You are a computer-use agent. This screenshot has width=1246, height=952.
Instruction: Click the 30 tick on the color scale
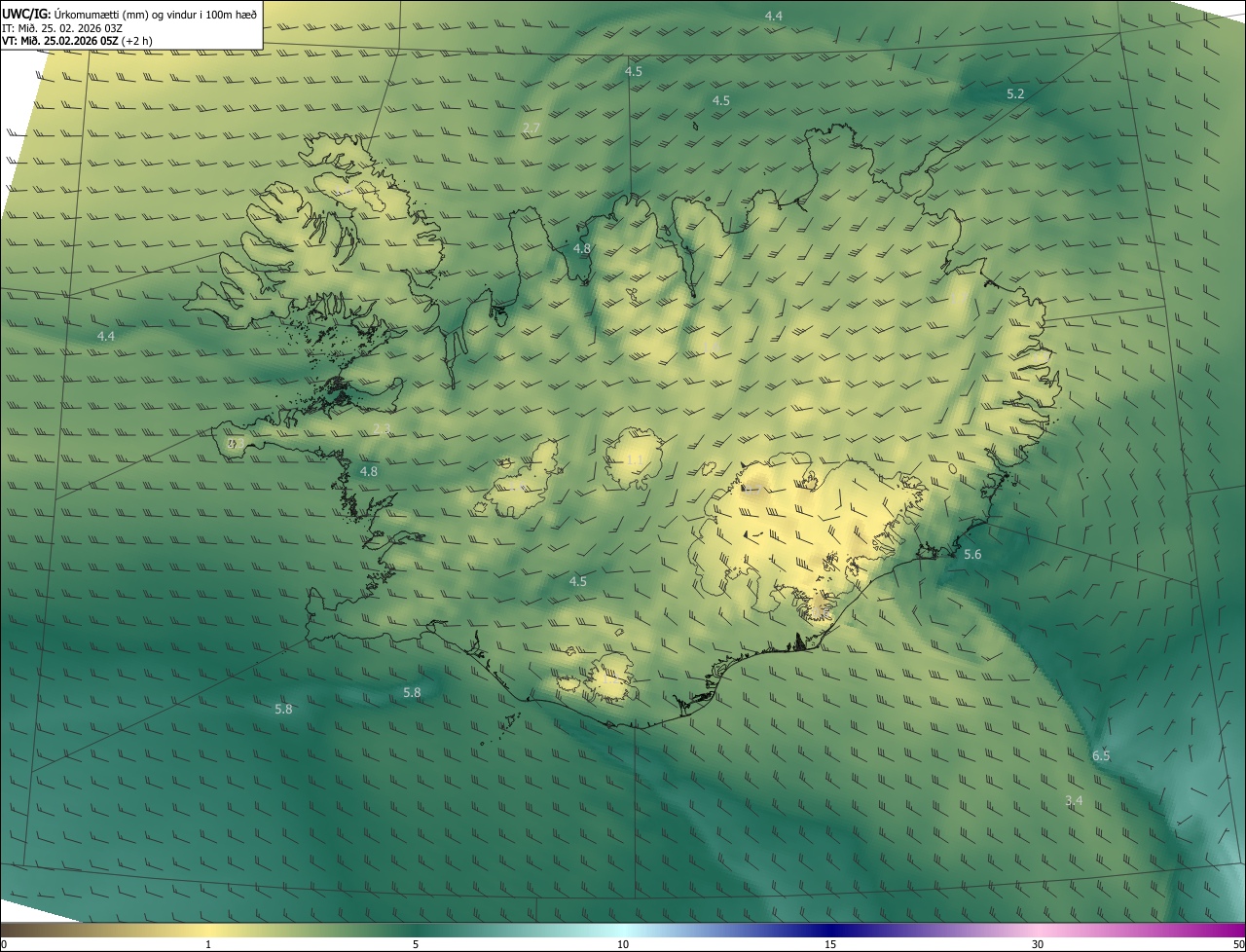[1038, 944]
